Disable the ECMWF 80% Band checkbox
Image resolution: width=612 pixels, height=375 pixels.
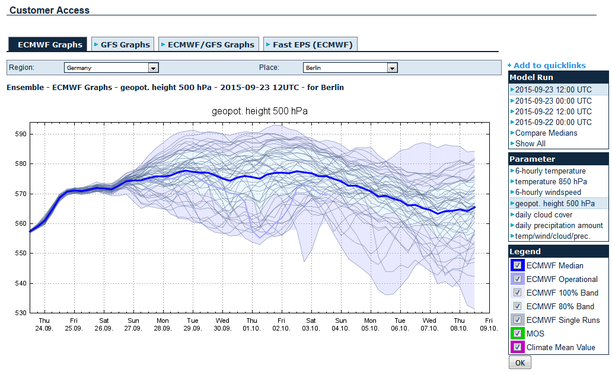coord(518,306)
